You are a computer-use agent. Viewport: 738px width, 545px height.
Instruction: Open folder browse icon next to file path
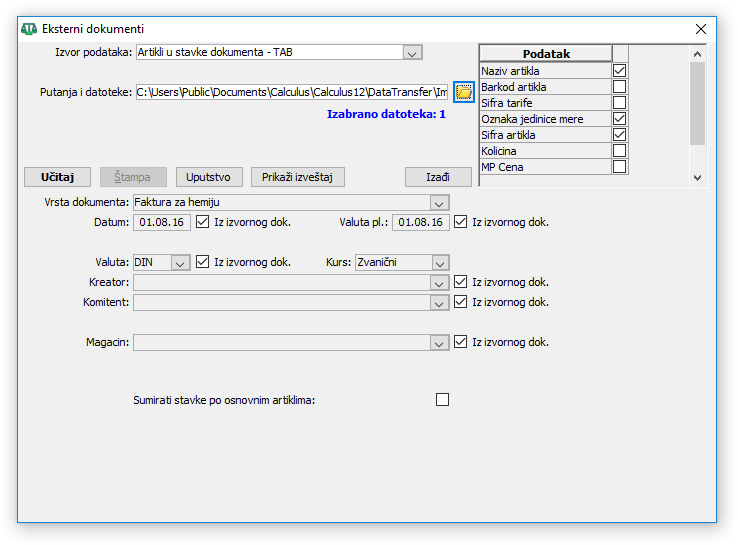coord(464,91)
